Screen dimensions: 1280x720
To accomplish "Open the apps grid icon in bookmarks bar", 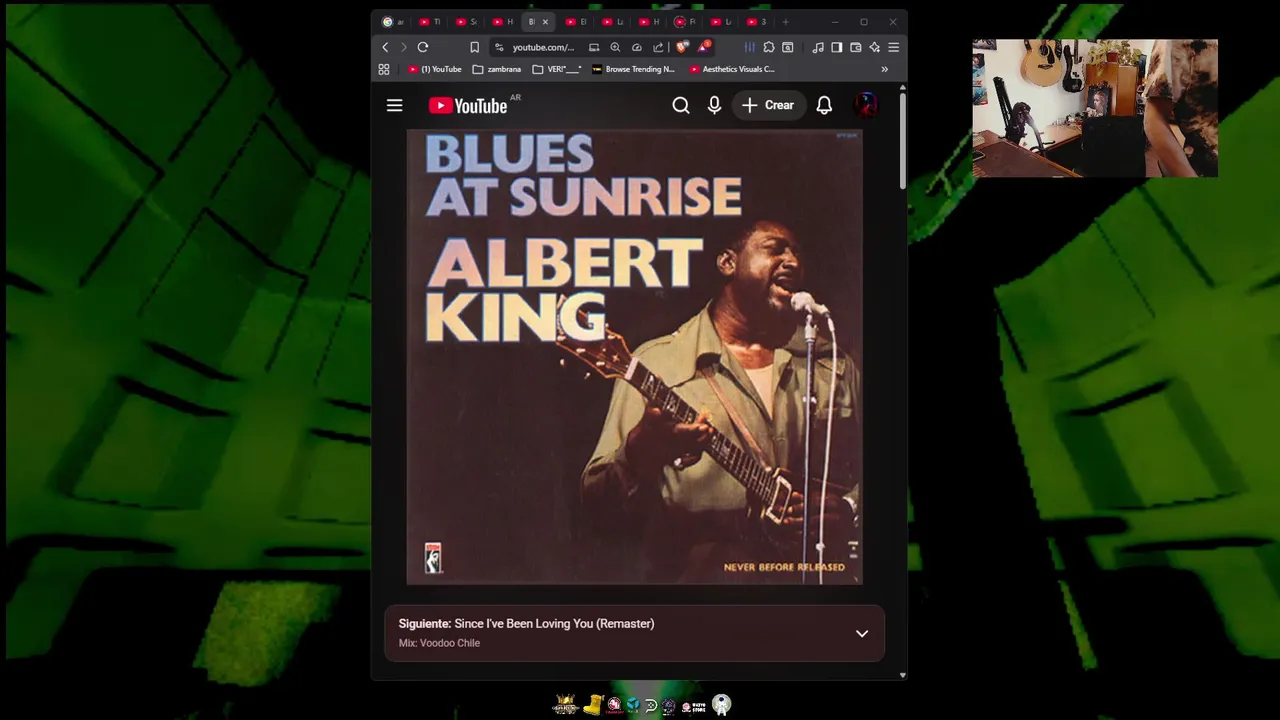I will (384, 69).
